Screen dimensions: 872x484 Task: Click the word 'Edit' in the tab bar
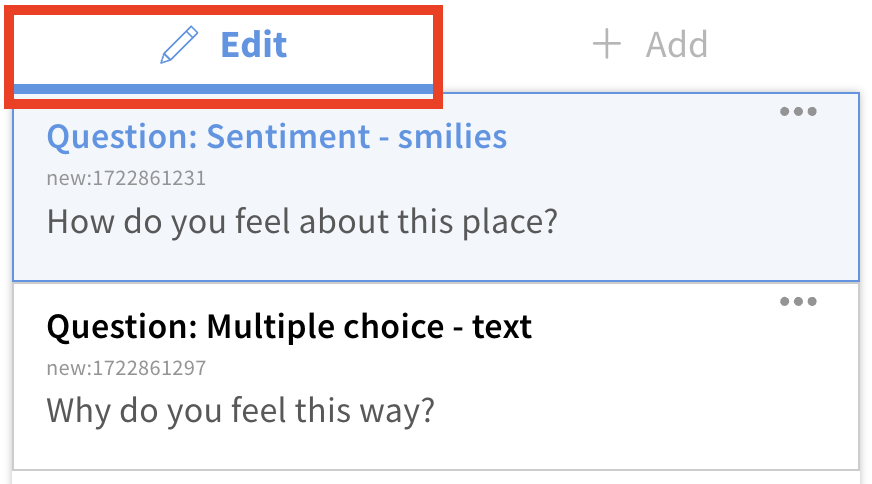[x=254, y=45]
